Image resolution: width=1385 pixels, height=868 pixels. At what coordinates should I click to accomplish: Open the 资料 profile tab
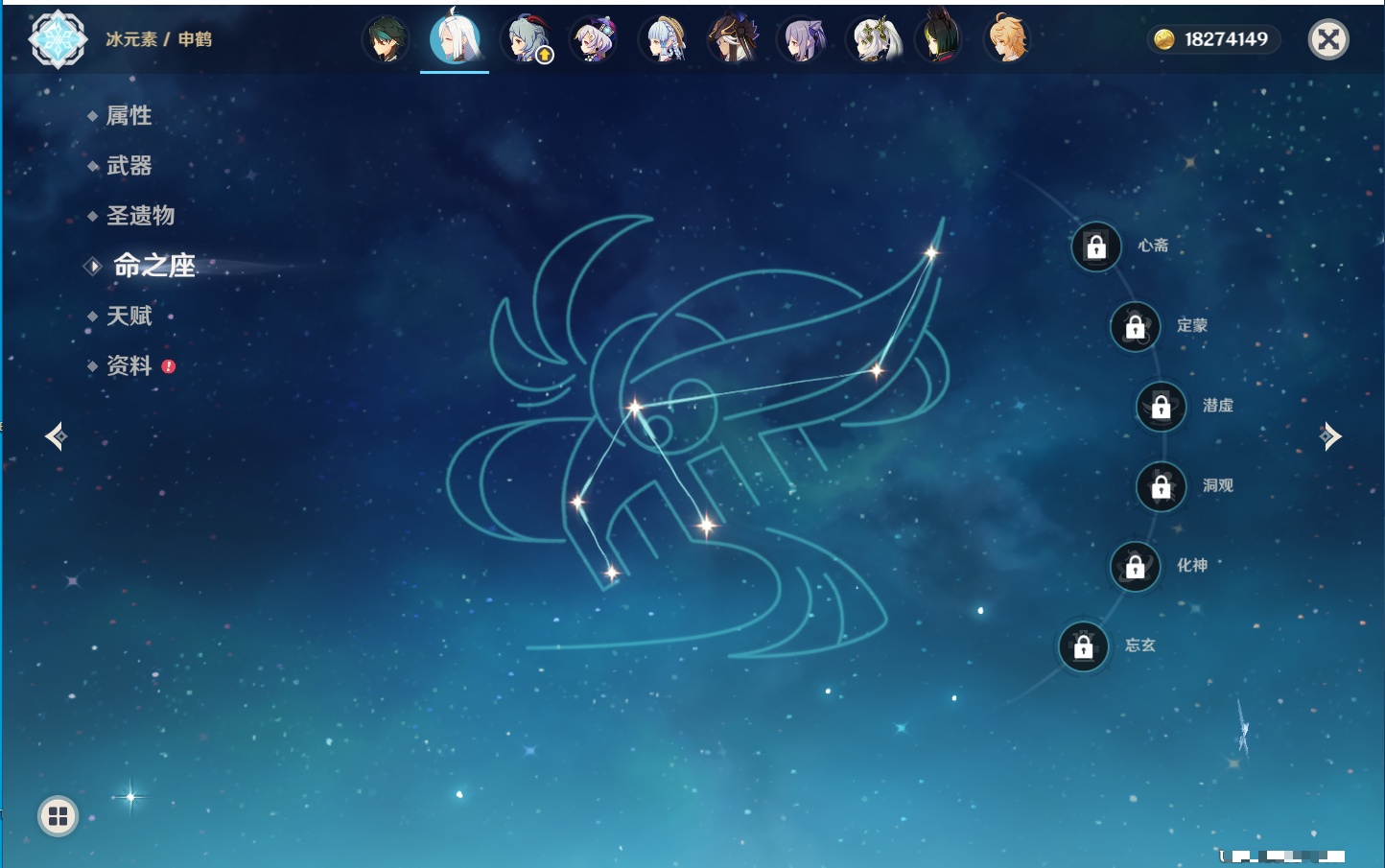129,365
